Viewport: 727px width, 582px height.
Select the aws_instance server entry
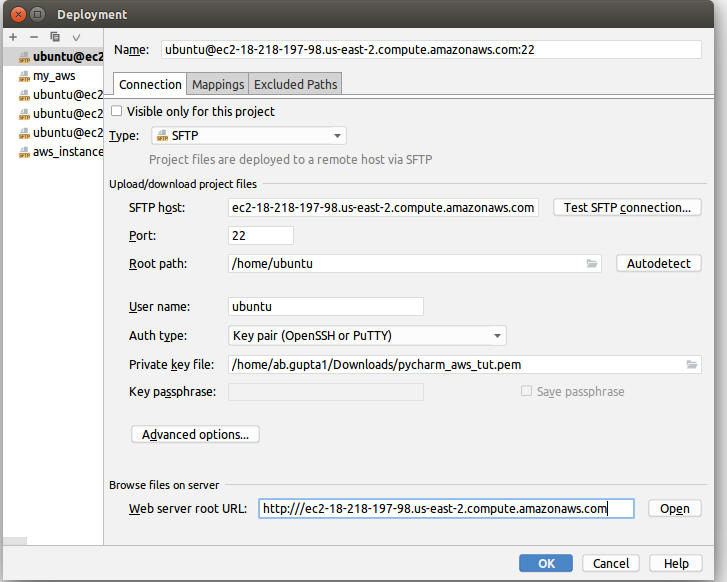tap(53, 152)
